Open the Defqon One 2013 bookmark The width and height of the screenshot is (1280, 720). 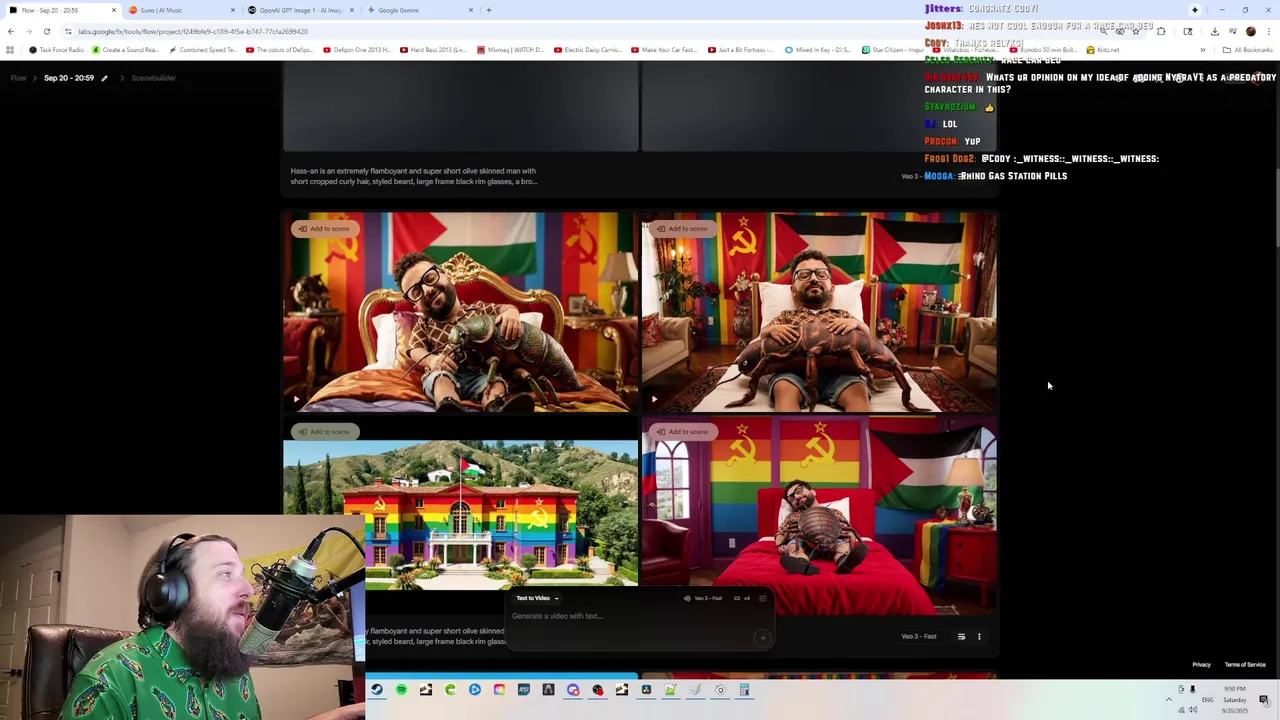point(355,50)
